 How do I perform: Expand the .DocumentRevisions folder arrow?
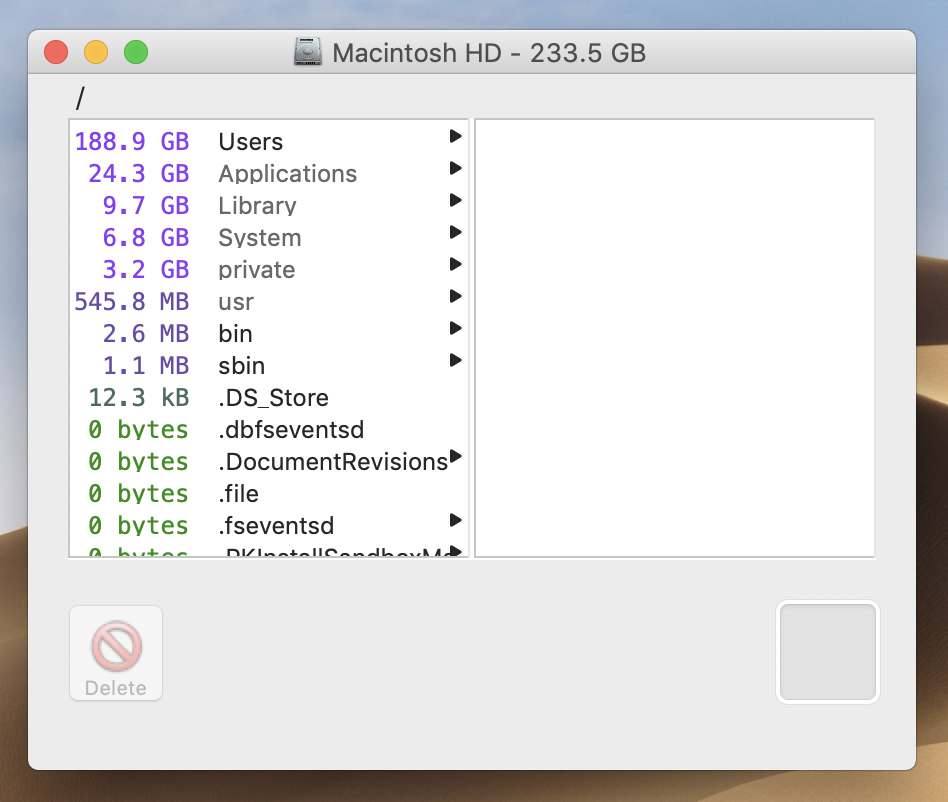pyautogui.click(x=456, y=456)
